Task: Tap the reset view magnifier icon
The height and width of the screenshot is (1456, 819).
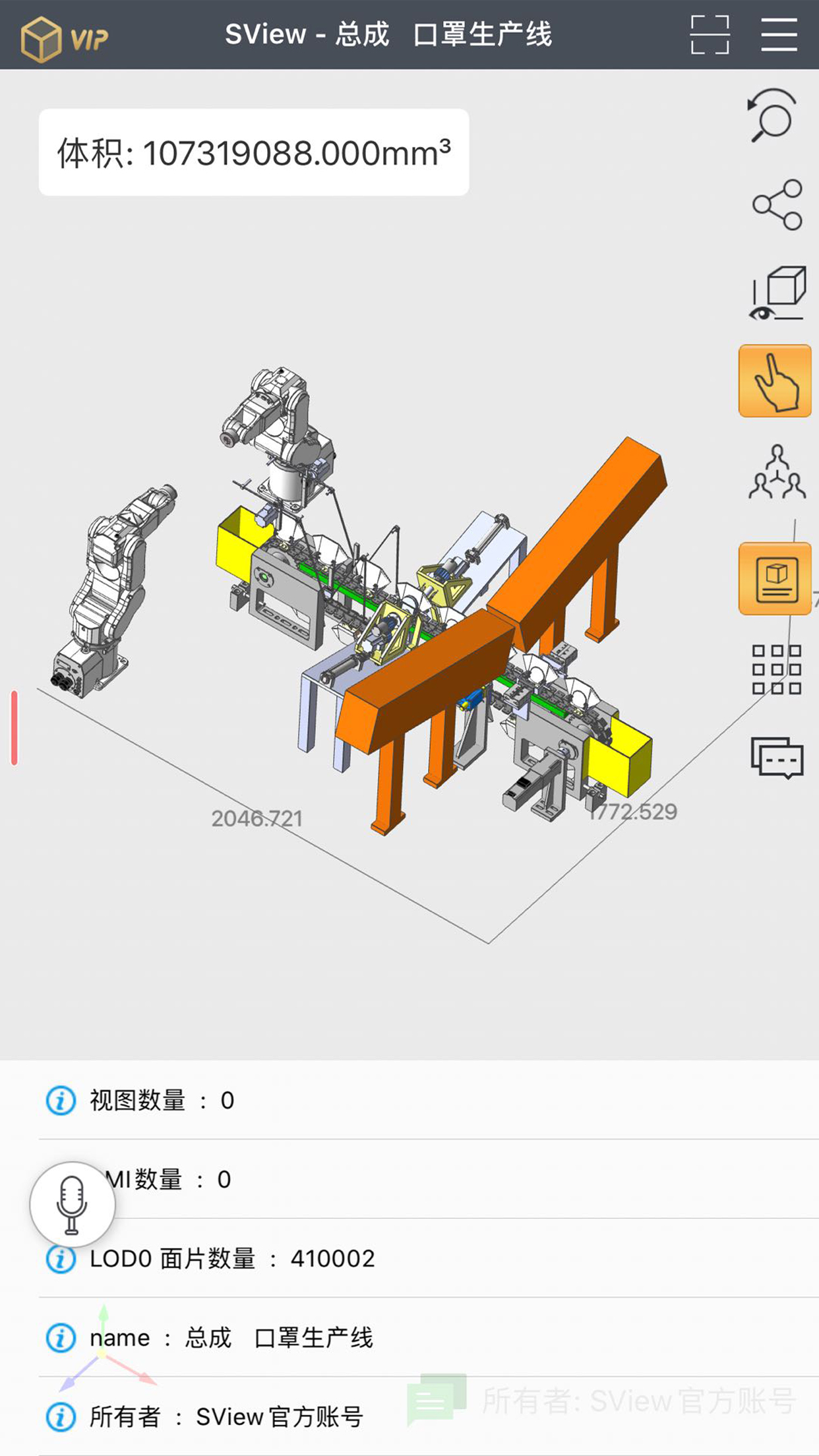Action: coord(773,116)
